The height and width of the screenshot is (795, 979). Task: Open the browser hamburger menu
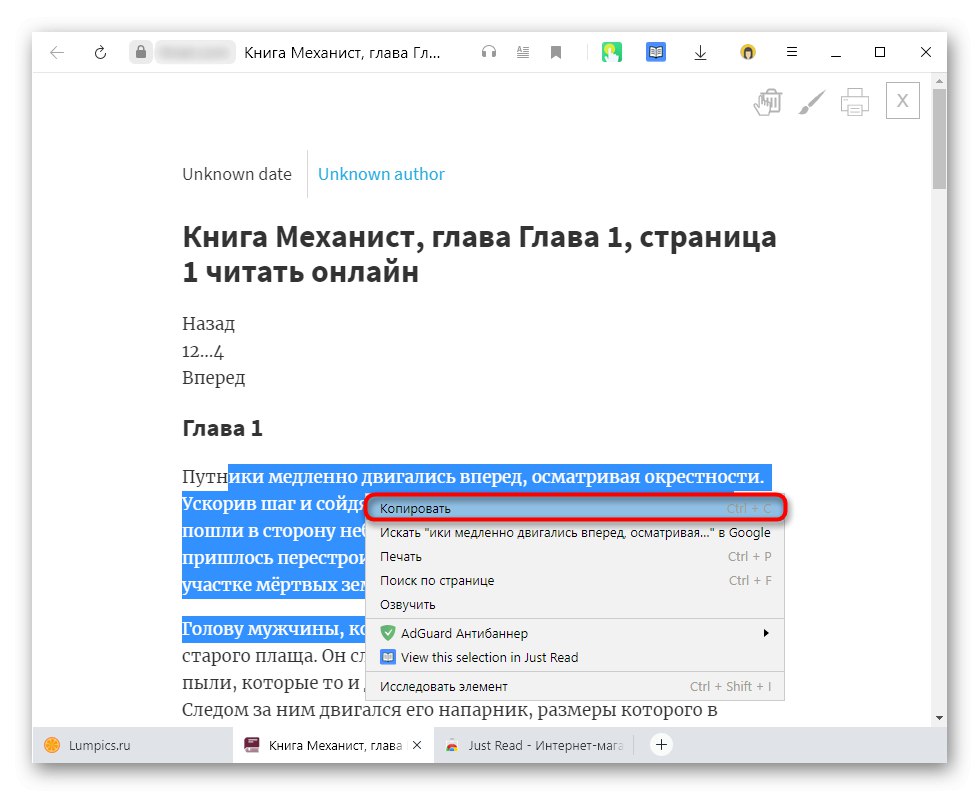(793, 52)
